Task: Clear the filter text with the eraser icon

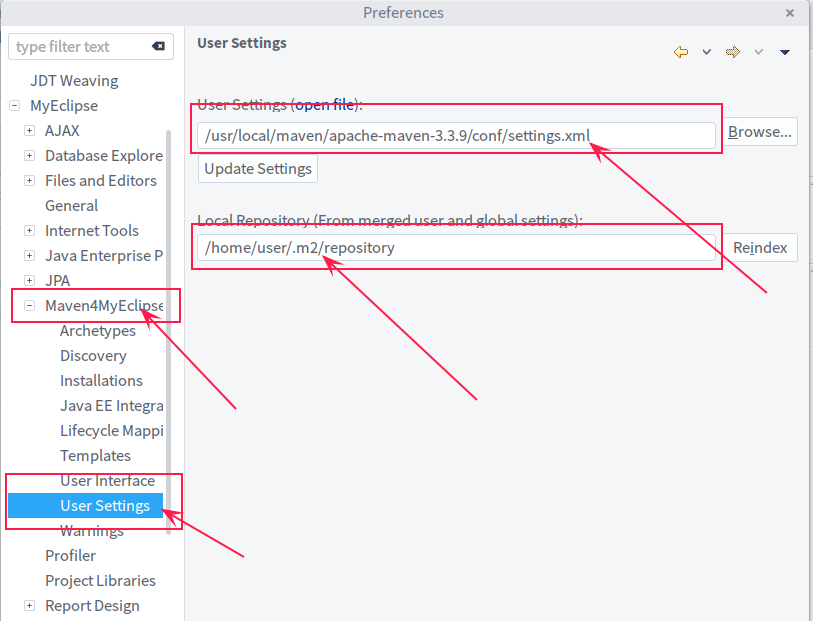Action: coord(158,47)
